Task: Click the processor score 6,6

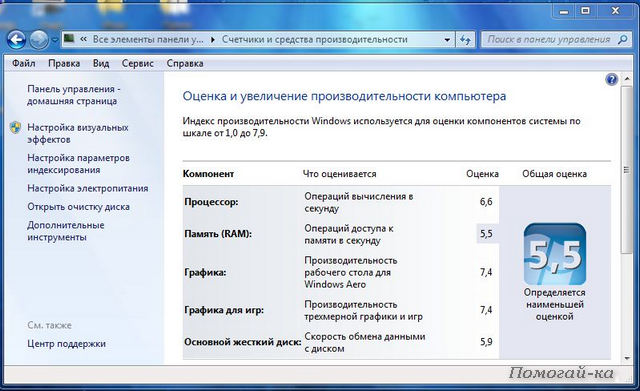Action: (x=486, y=202)
